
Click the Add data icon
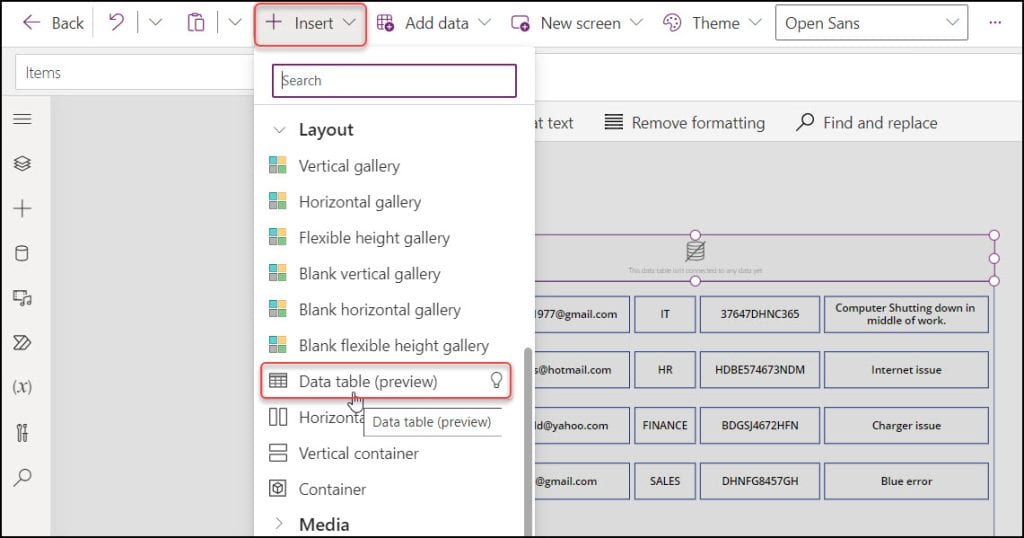[385, 23]
